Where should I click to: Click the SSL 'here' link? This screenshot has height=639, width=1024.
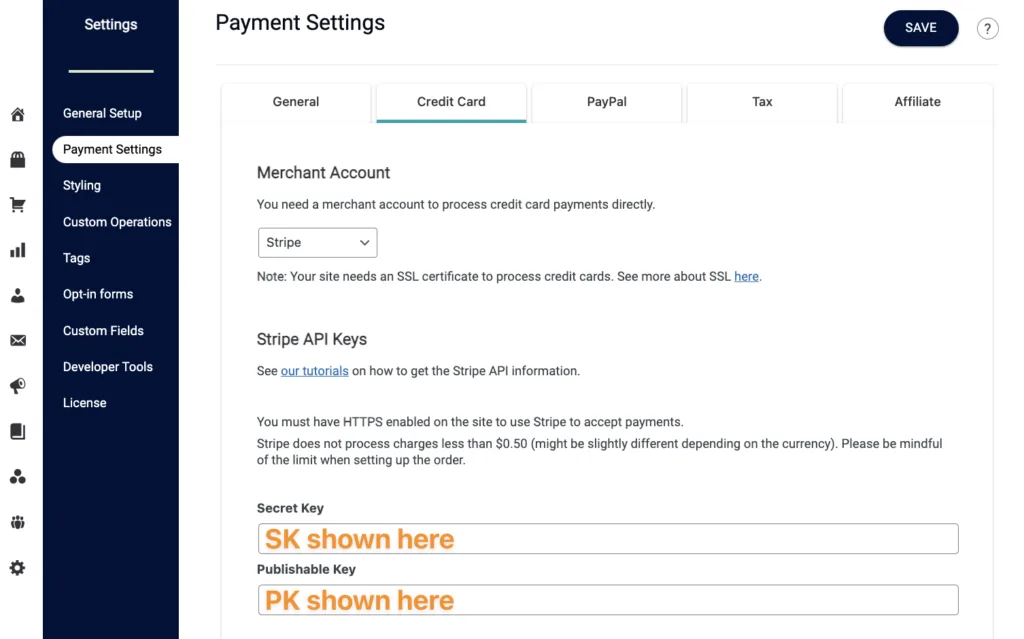click(746, 277)
